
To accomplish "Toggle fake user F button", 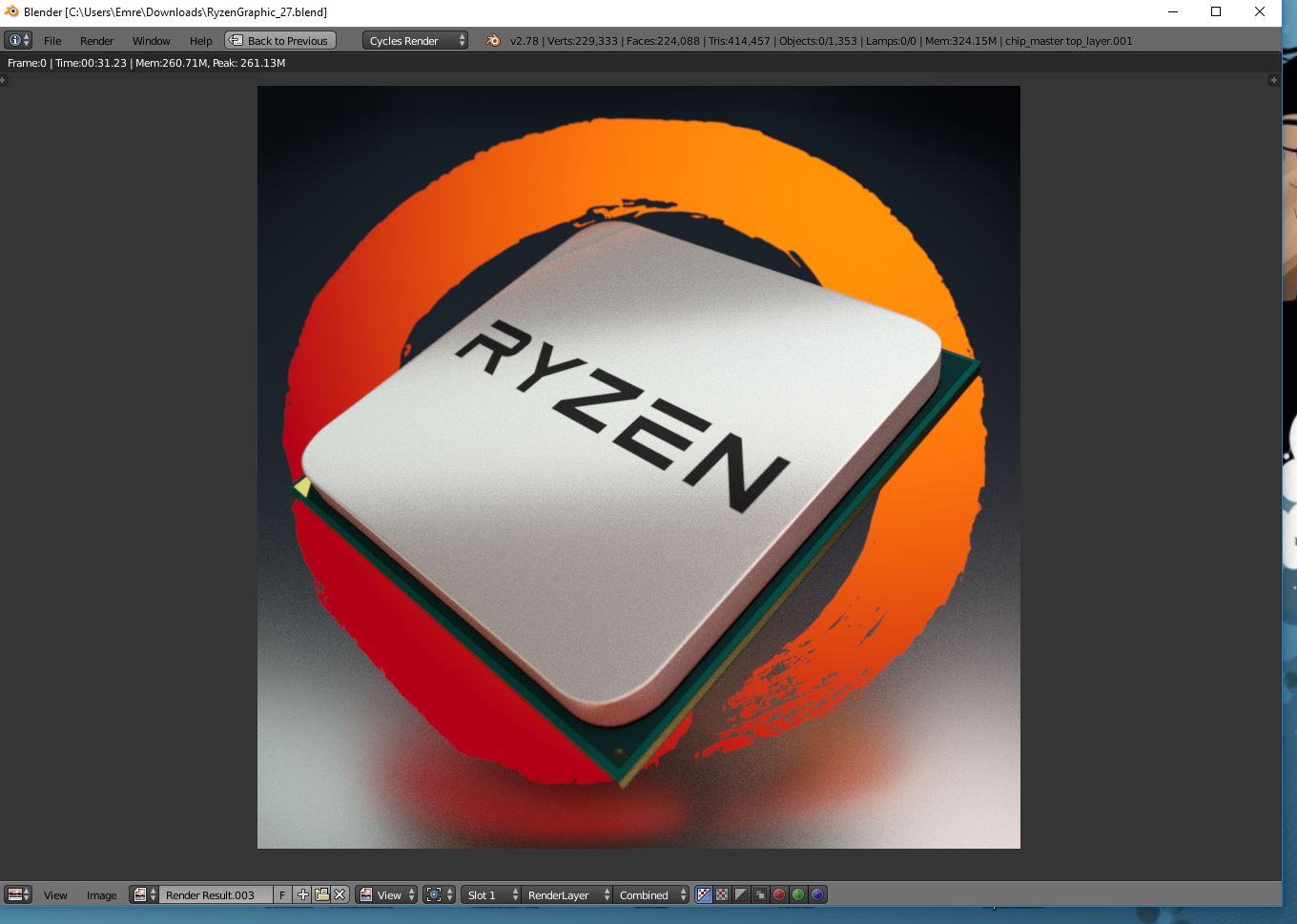I will click(x=283, y=894).
